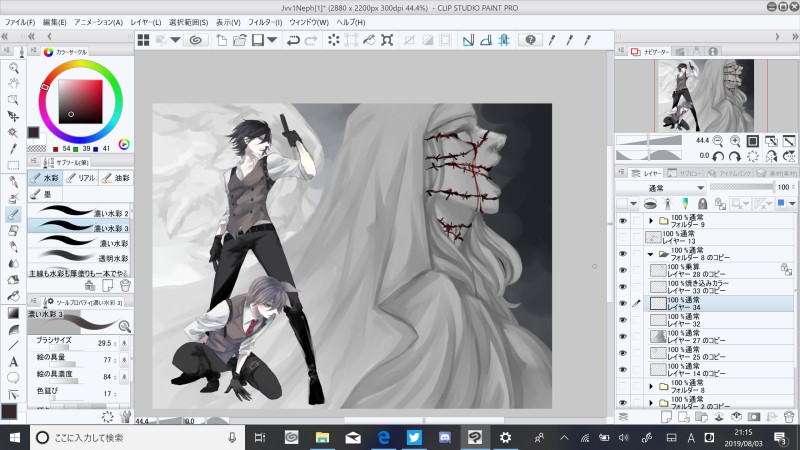
Task: Switch to リアル brush group tab
Action: coord(81,178)
